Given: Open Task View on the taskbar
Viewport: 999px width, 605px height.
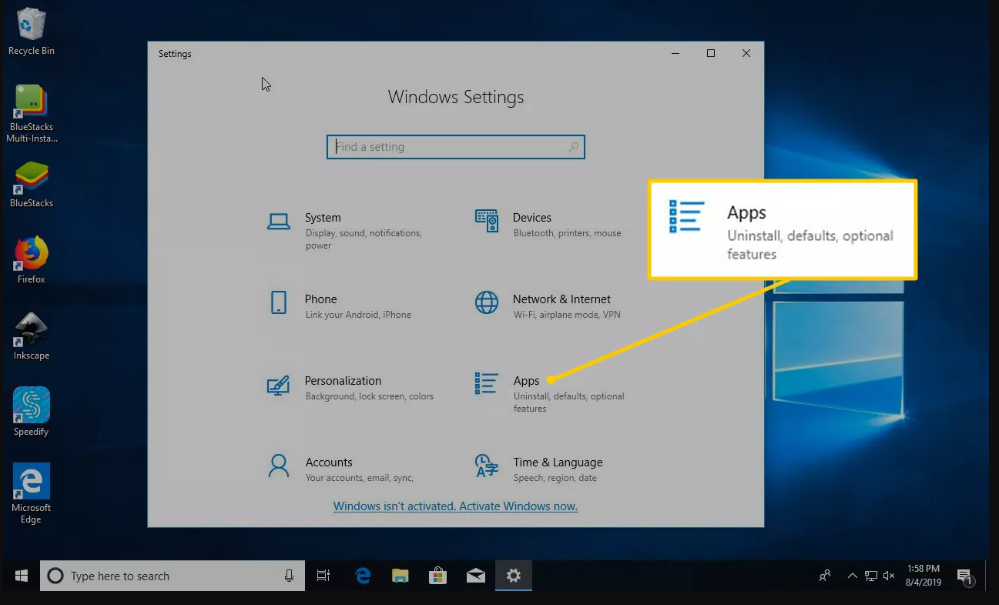Looking at the screenshot, I should pyautogui.click(x=323, y=576).
